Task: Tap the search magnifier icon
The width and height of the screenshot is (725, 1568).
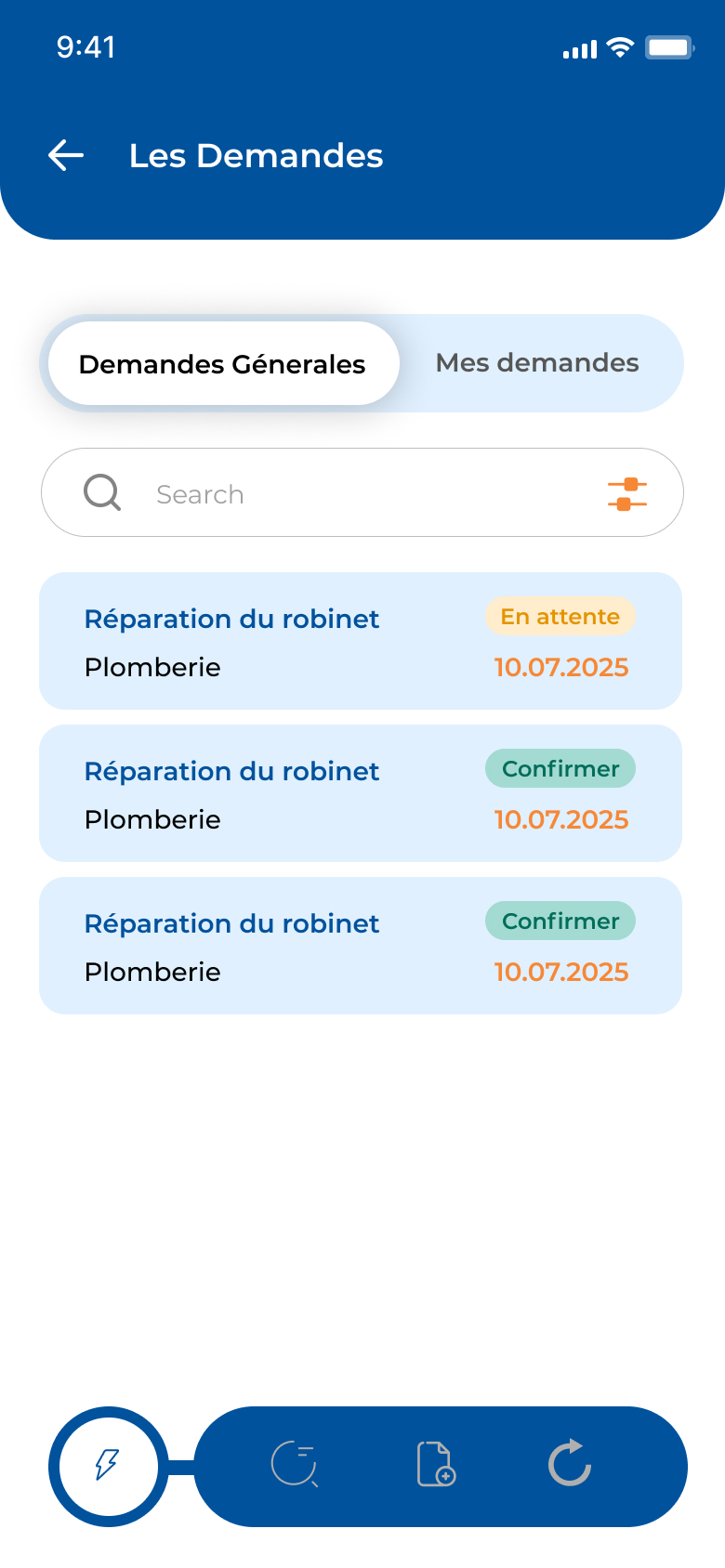Action: click(102, 492)
